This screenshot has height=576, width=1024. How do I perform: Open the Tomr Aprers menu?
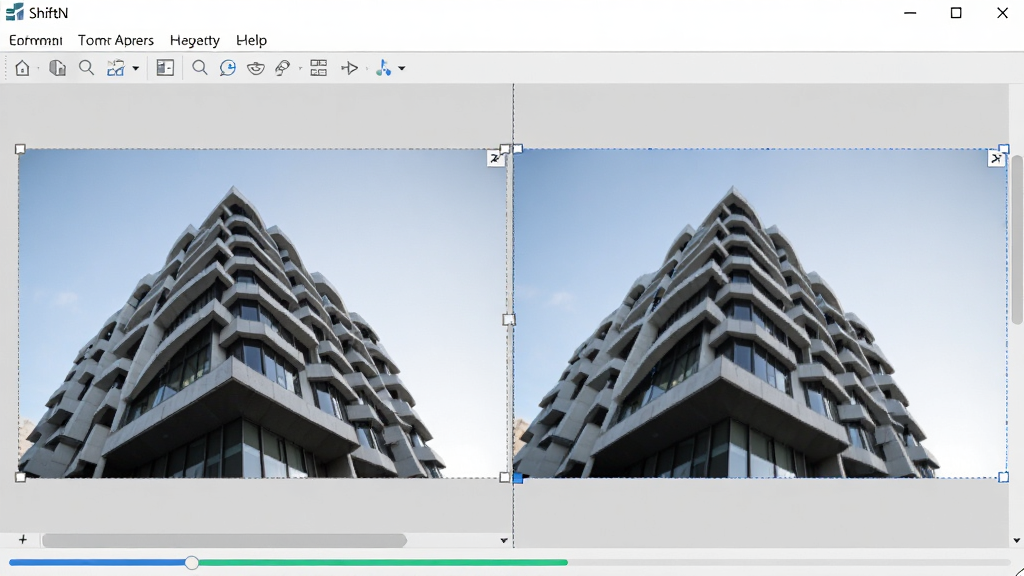[x=116, y=40]
